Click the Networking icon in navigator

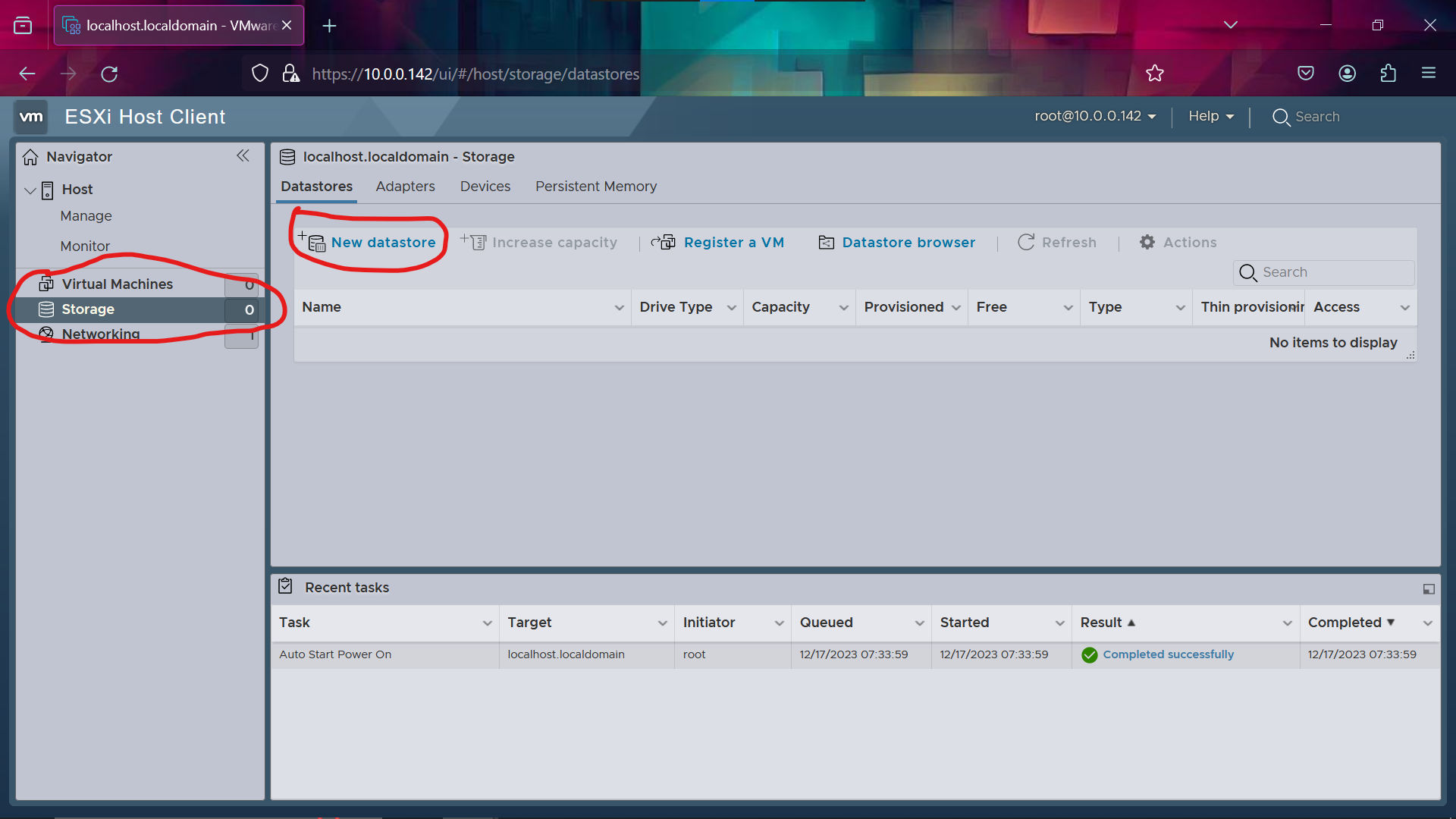46,334
